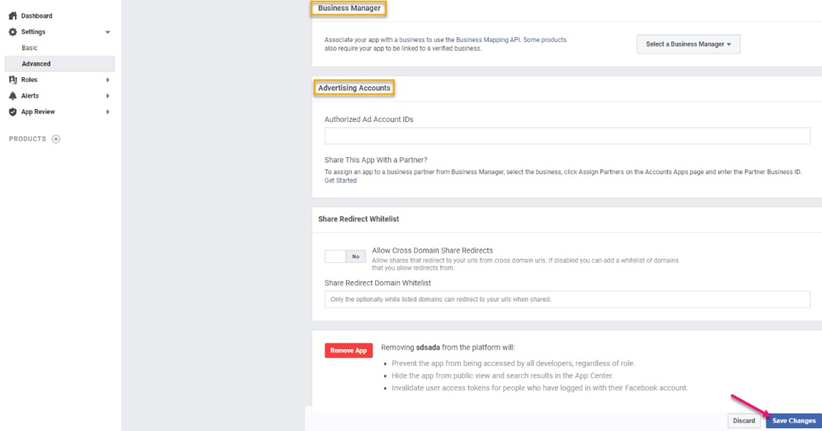The height and width of the screenshot is (431, 822).
Task: Toggle Allow Cross Domain Share Redirects switch
Action: click(x=345, y=257)
